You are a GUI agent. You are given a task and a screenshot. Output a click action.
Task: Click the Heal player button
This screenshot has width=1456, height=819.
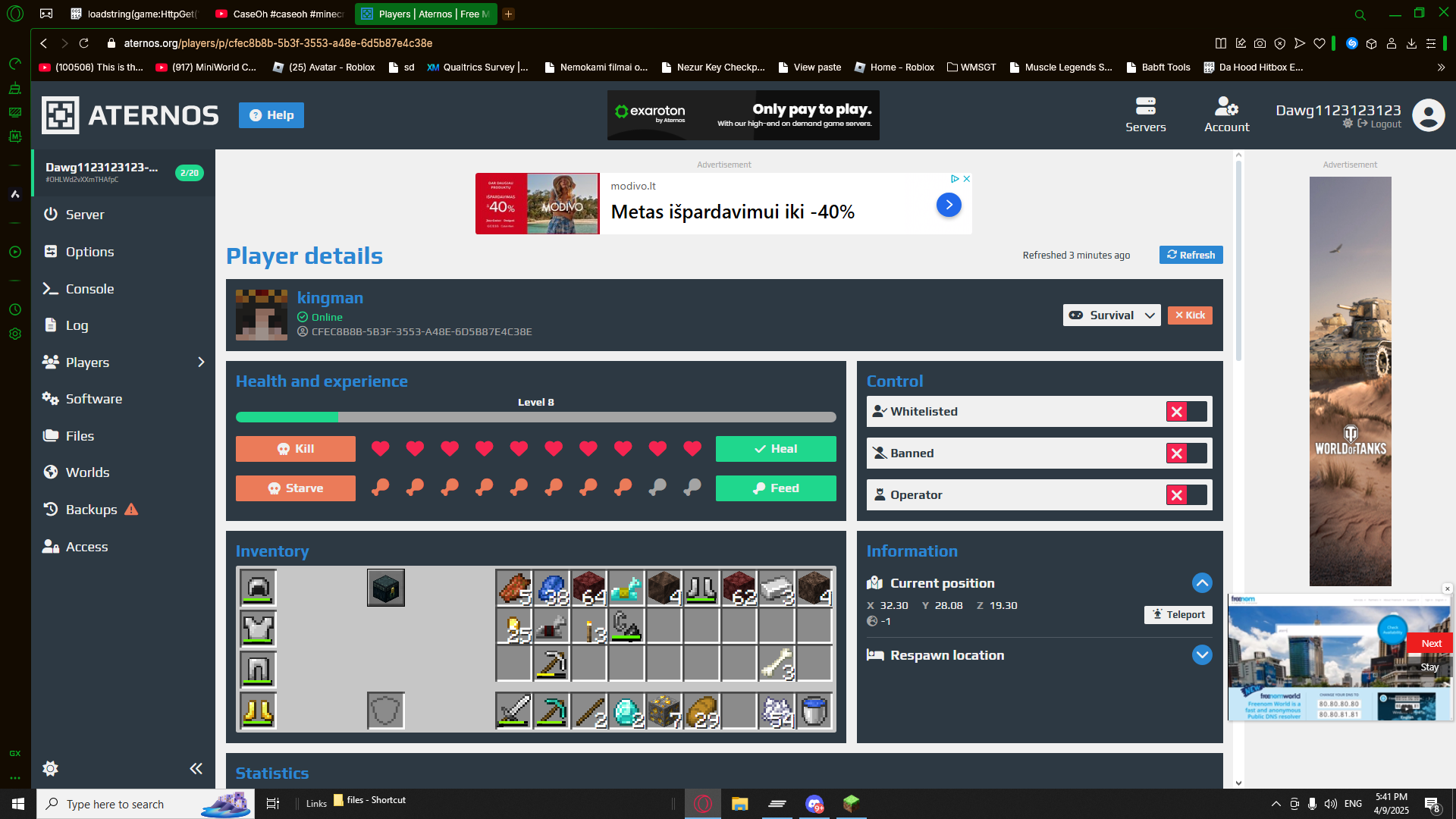(x=776, y=449)
